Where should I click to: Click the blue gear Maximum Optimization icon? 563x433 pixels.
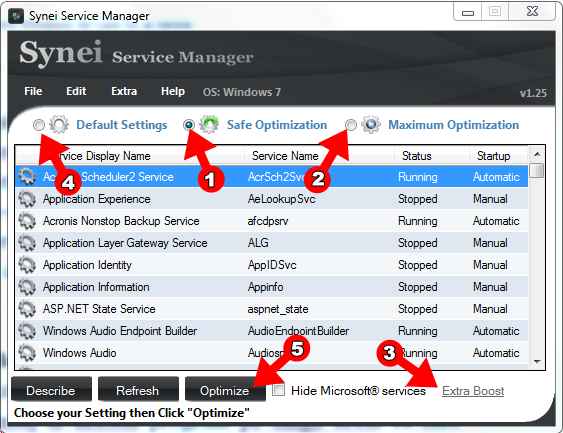[371, 124]
